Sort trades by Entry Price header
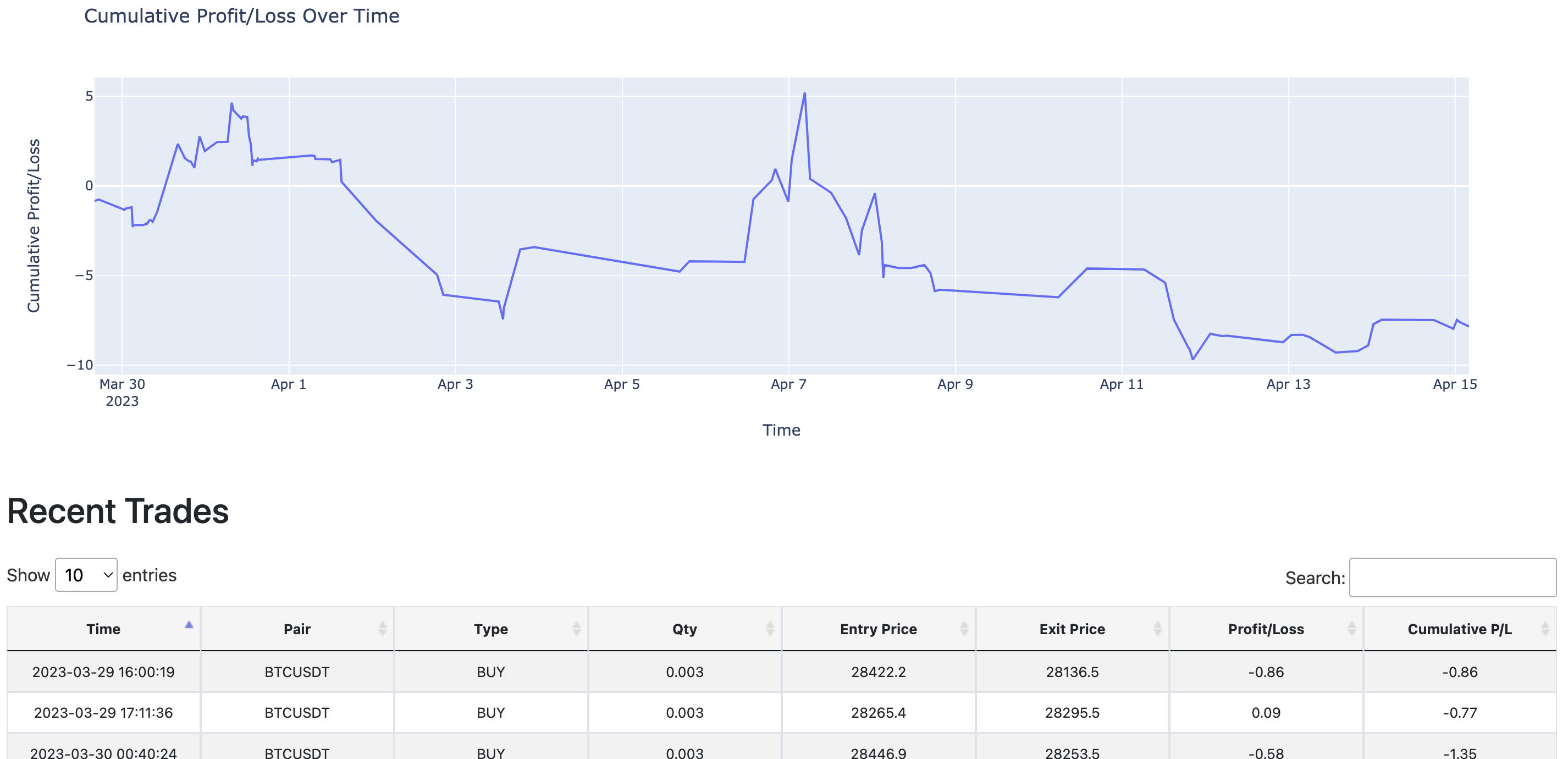The width and height of the screenshot is (1568, 759). [879, 629]
